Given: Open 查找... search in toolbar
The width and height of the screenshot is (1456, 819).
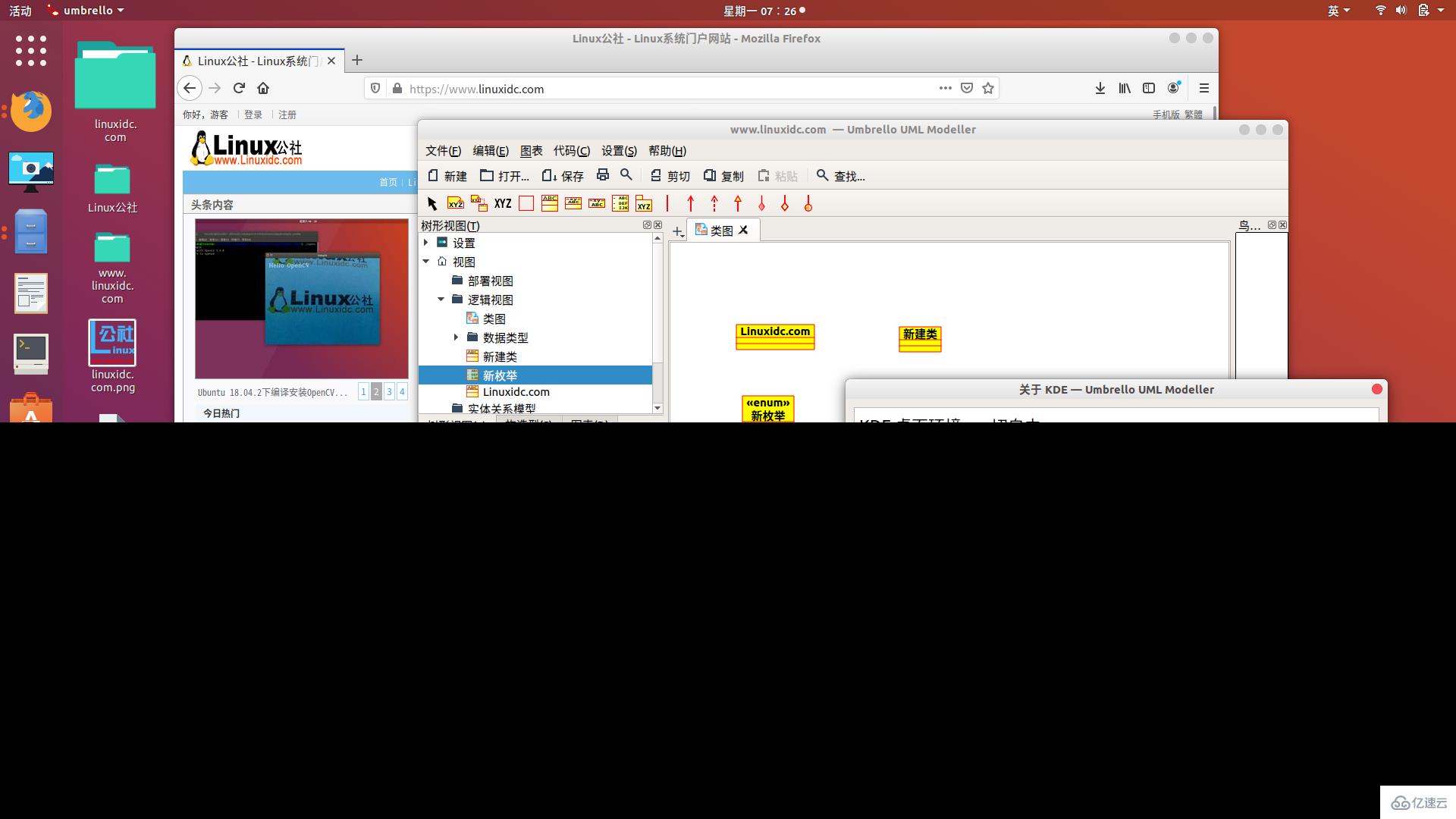Looking at the screenshot, I should (x=840, y=176).
